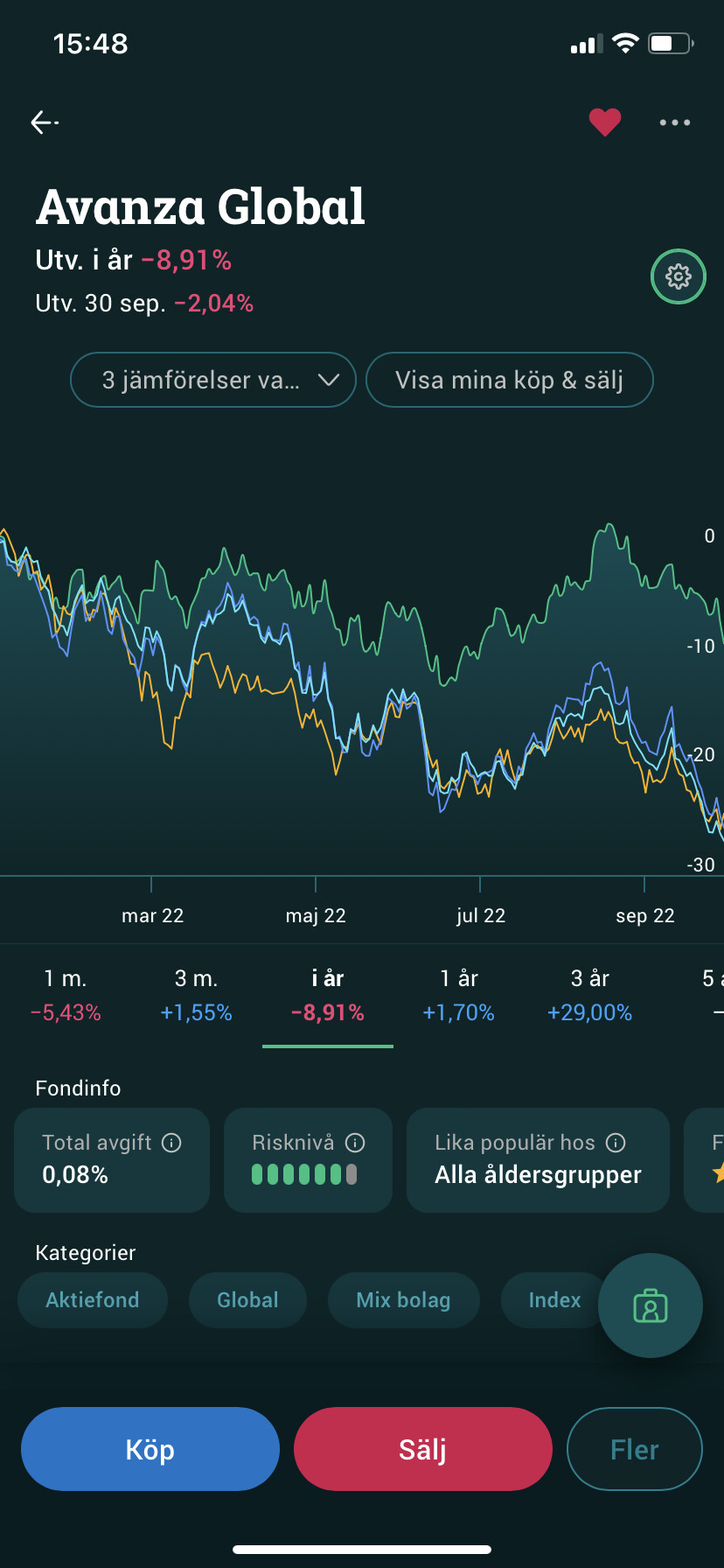
Task: Select the '3 m.' period tab
Action: point(197,996)
